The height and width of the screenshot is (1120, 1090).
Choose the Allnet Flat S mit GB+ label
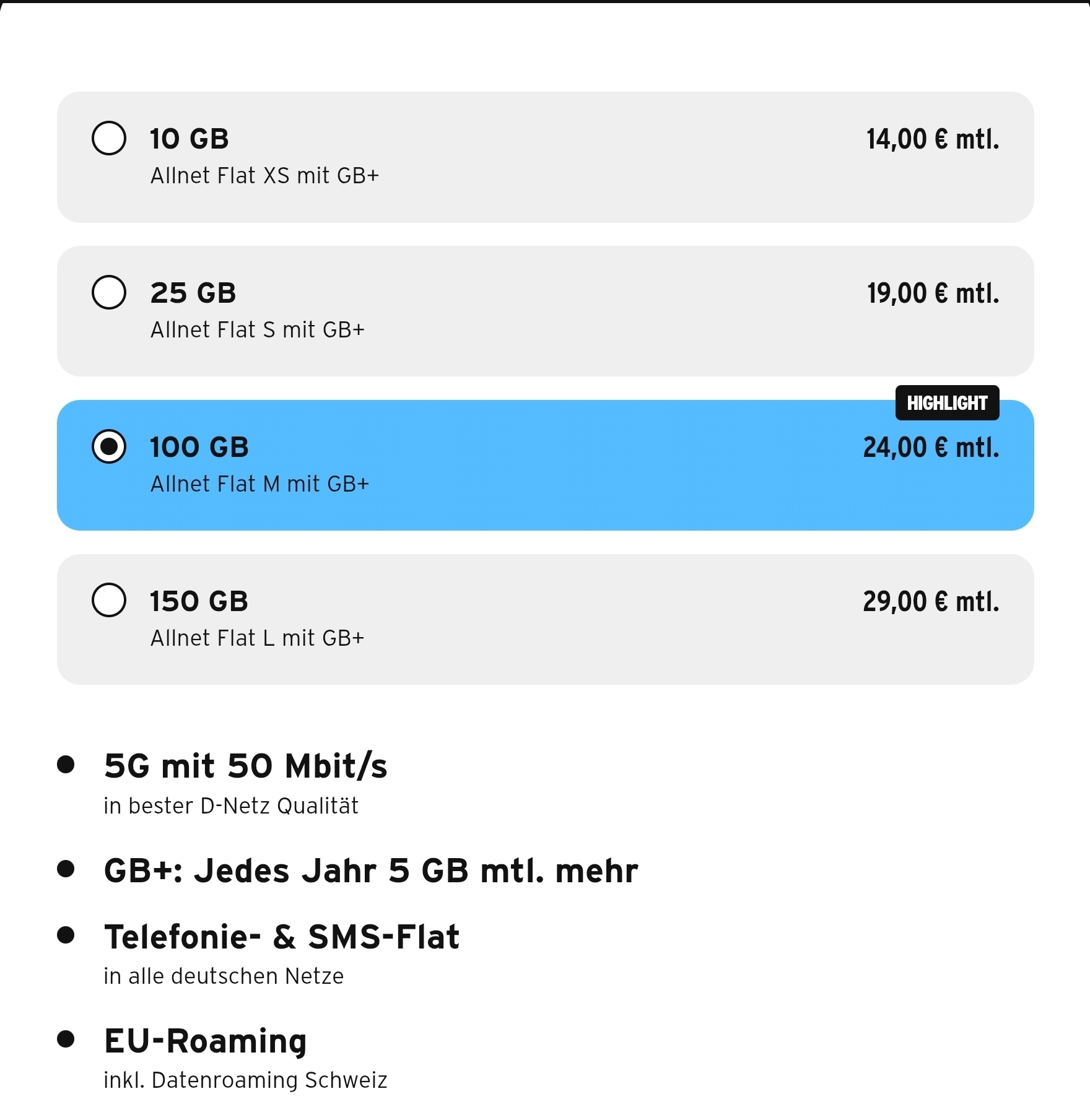pyautogui.click(x=258, y=330)
